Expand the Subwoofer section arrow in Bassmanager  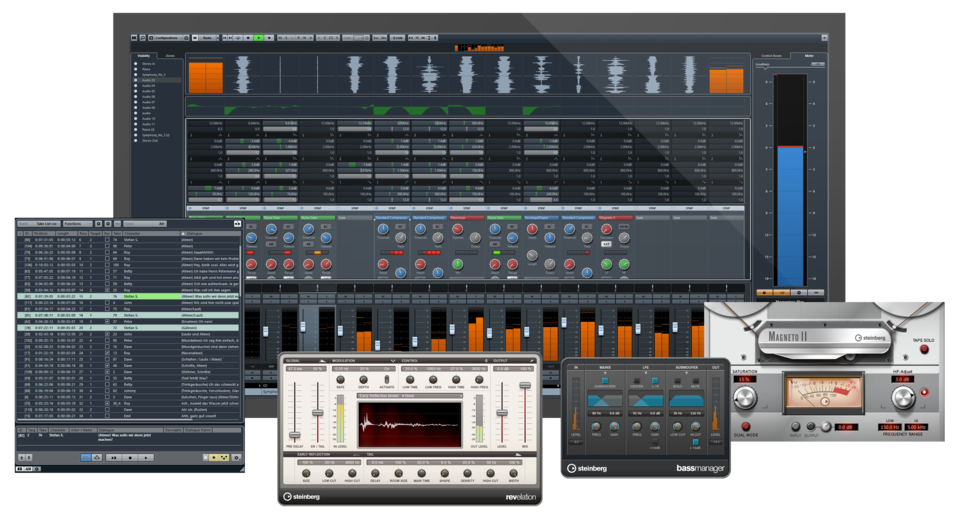(x=686, y=373)
